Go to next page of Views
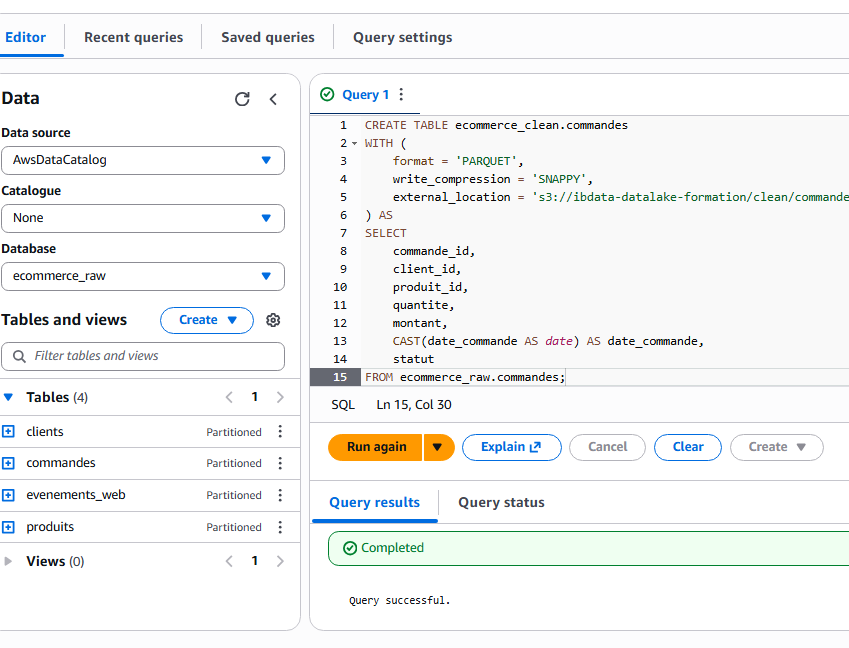This screenshot has width=849, height=648. point(280,561)
